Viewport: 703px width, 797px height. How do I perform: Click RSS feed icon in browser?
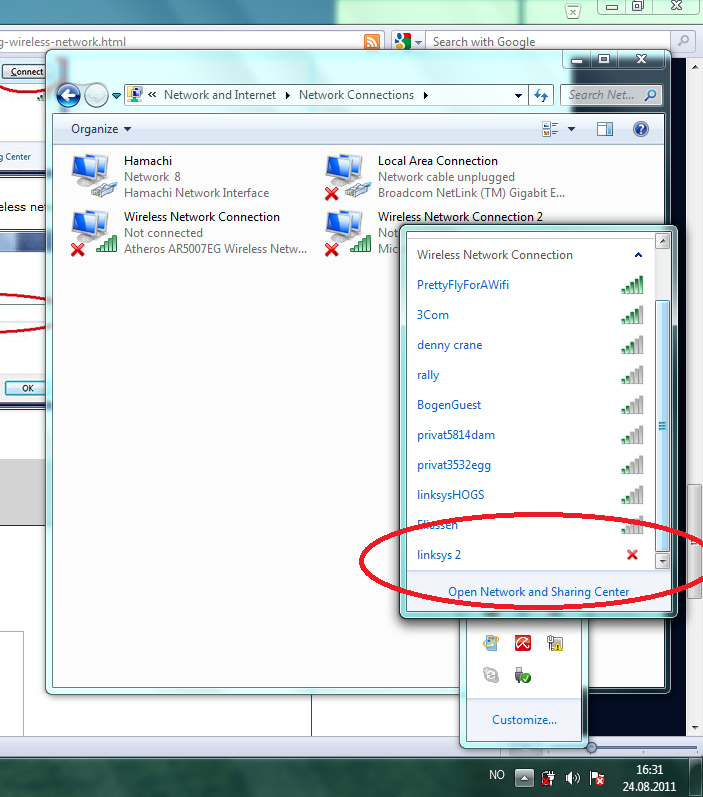pos(372,42)
